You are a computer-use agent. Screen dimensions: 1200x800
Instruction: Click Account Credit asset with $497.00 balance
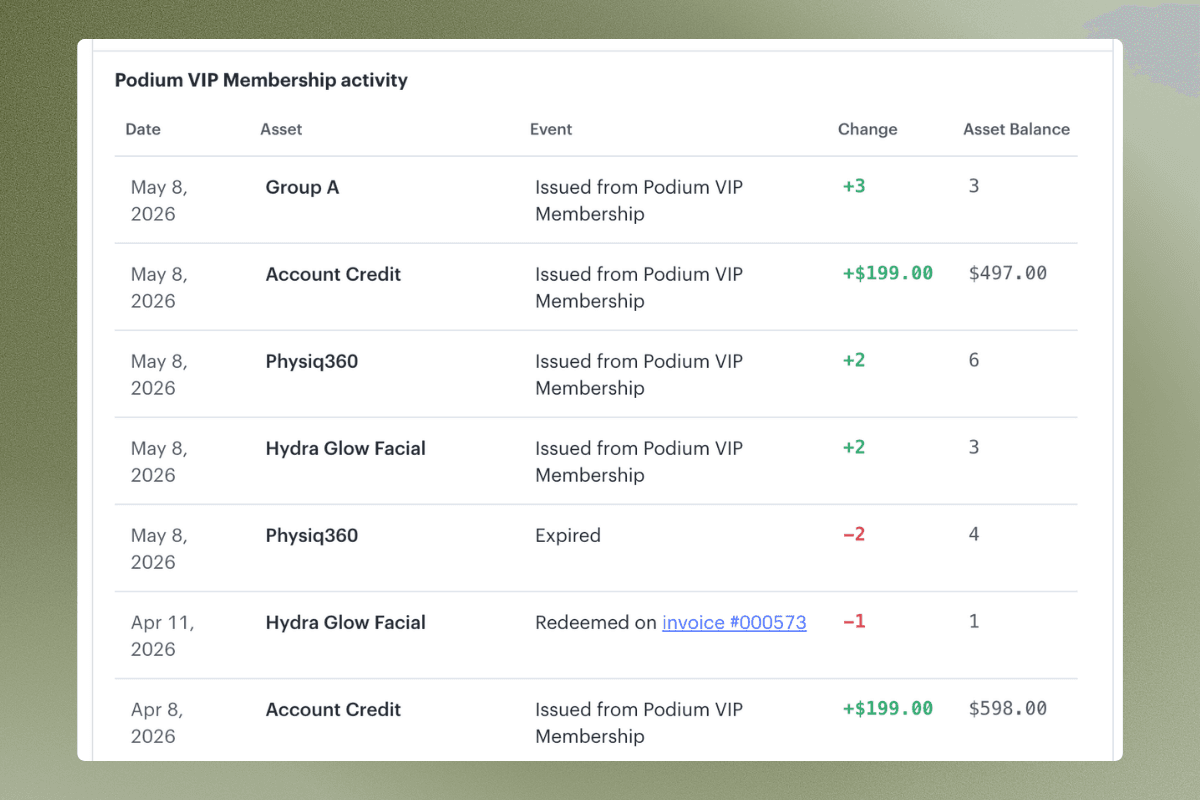coord(333,274)
